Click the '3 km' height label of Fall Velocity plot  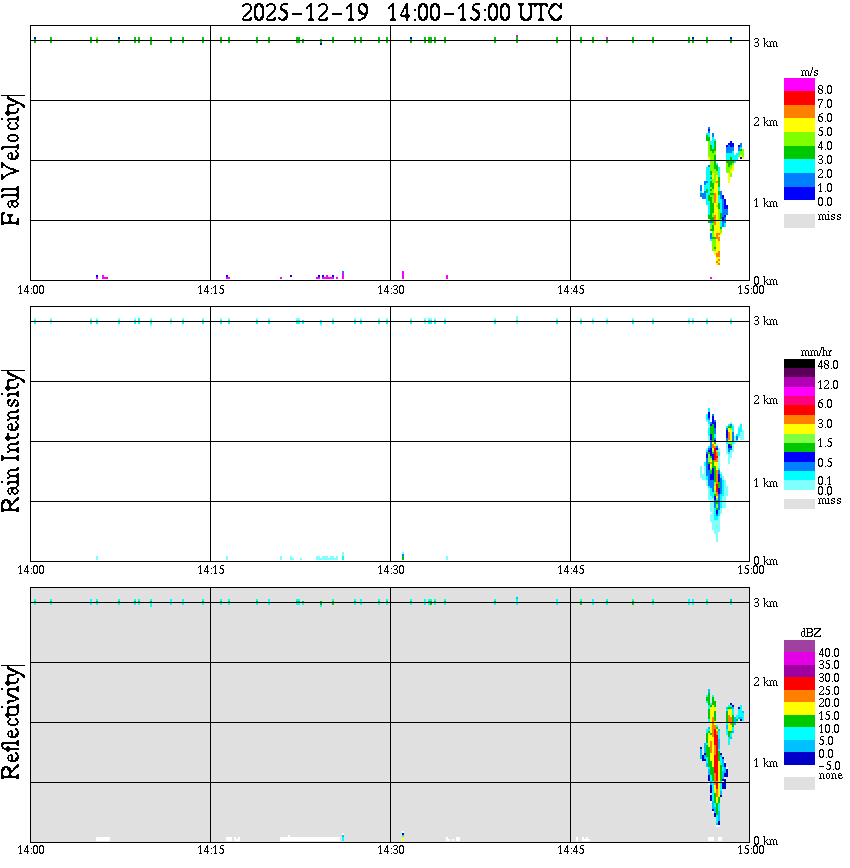click(x=765, y=43)
